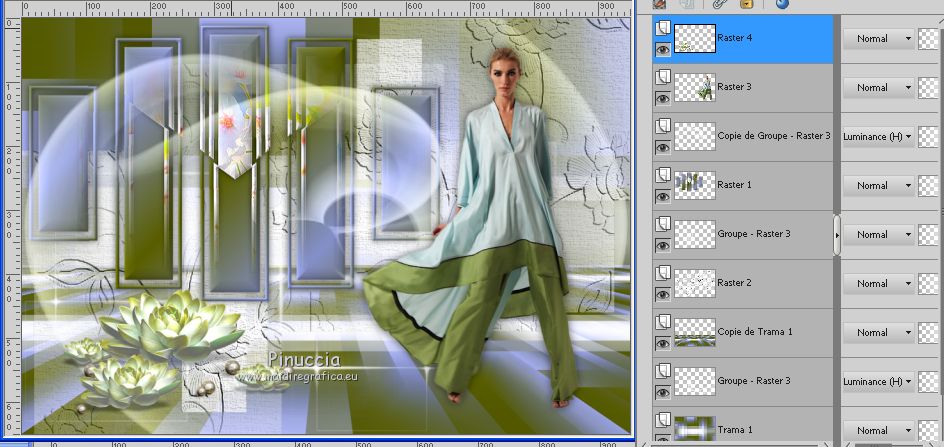Click the layer type icon of Trama 1

[x=663, y=419]
